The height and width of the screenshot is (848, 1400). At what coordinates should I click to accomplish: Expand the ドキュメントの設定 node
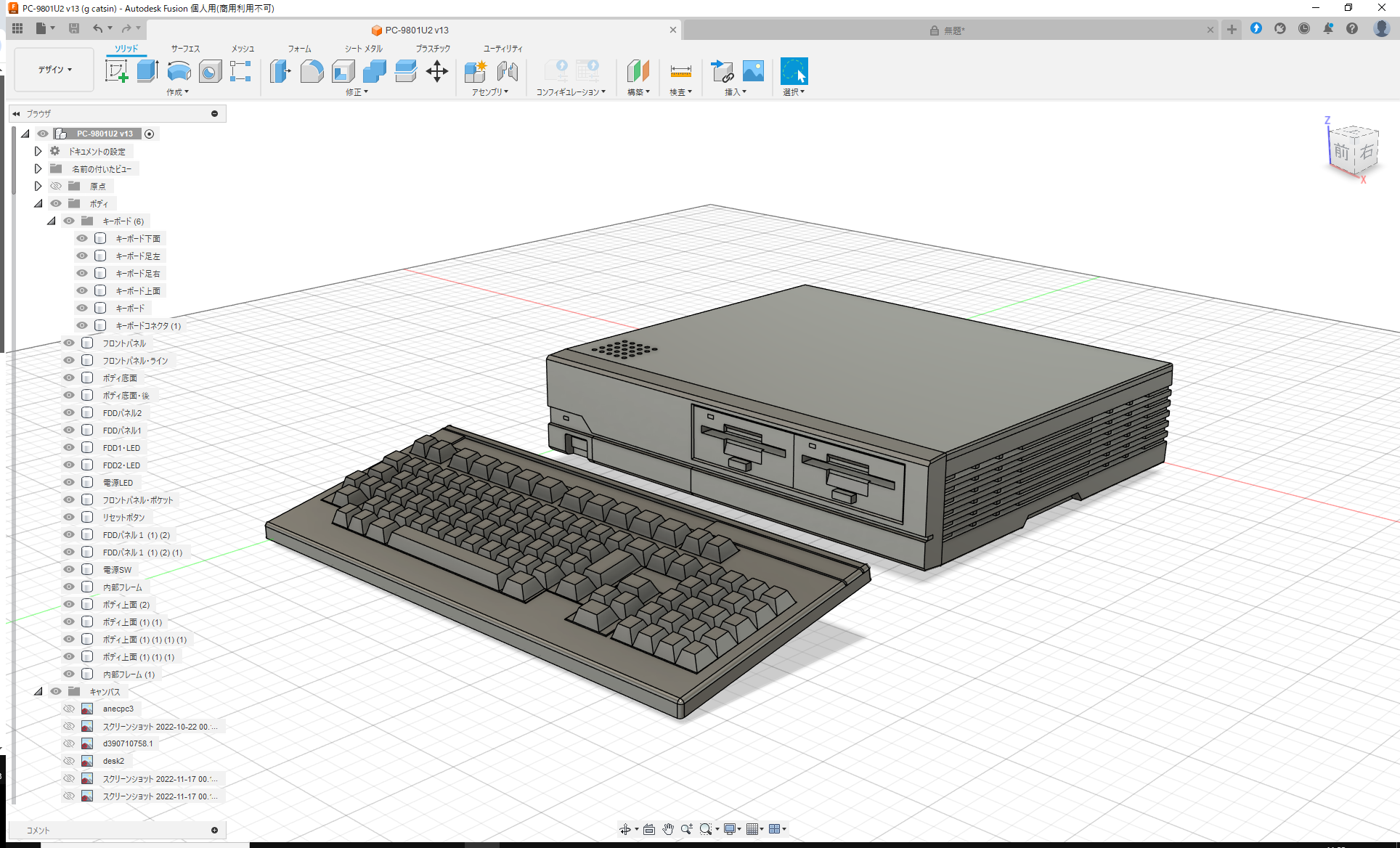38,151
